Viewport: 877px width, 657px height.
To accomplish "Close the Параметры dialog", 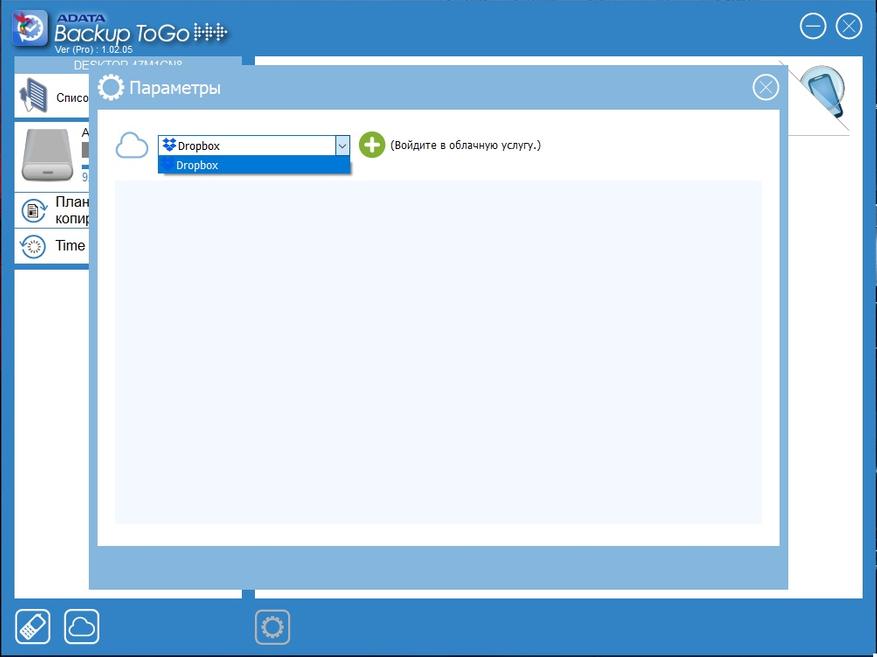I will pos(766,88).
